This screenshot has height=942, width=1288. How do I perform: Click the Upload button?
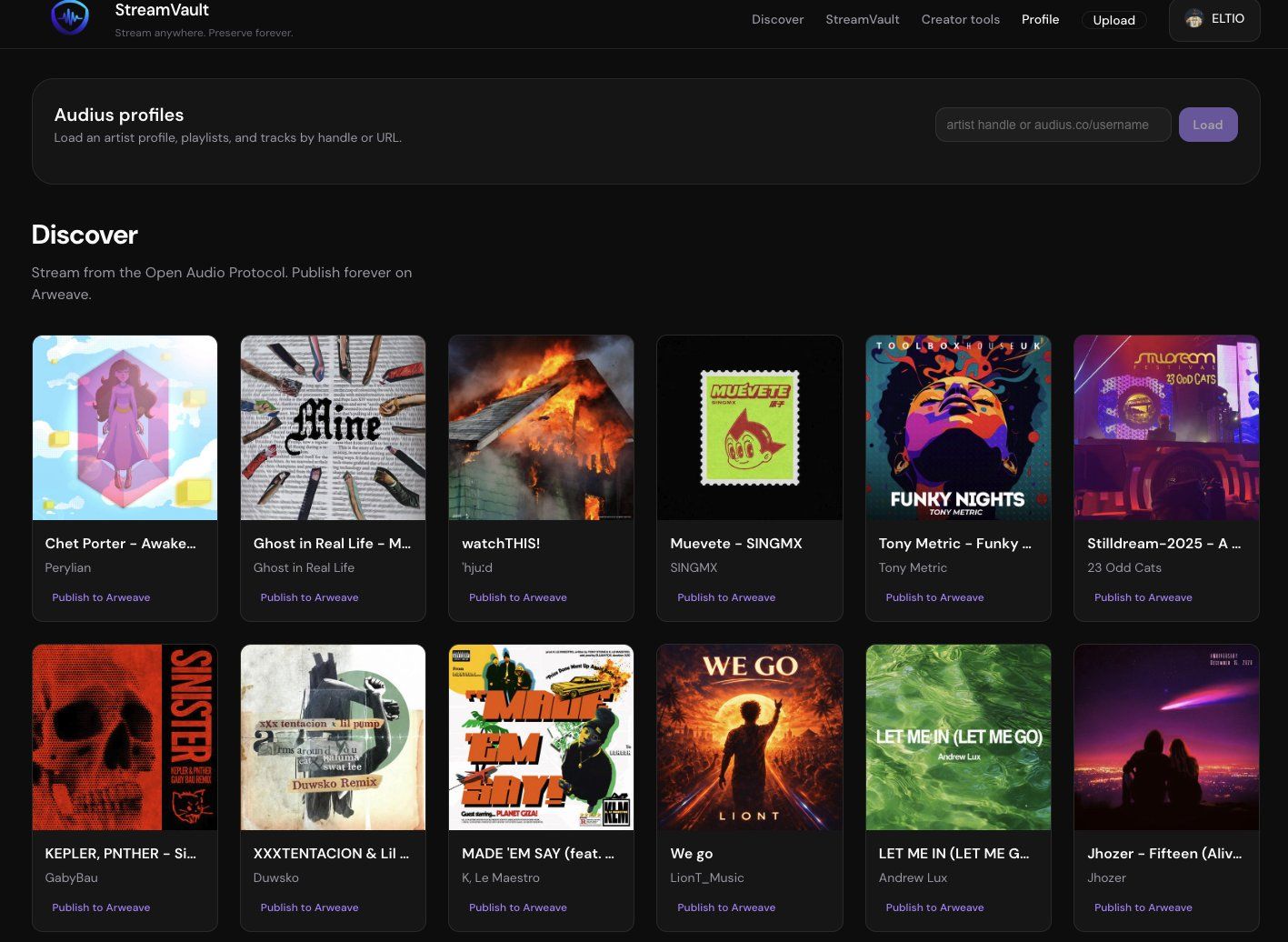(1113, 20)
